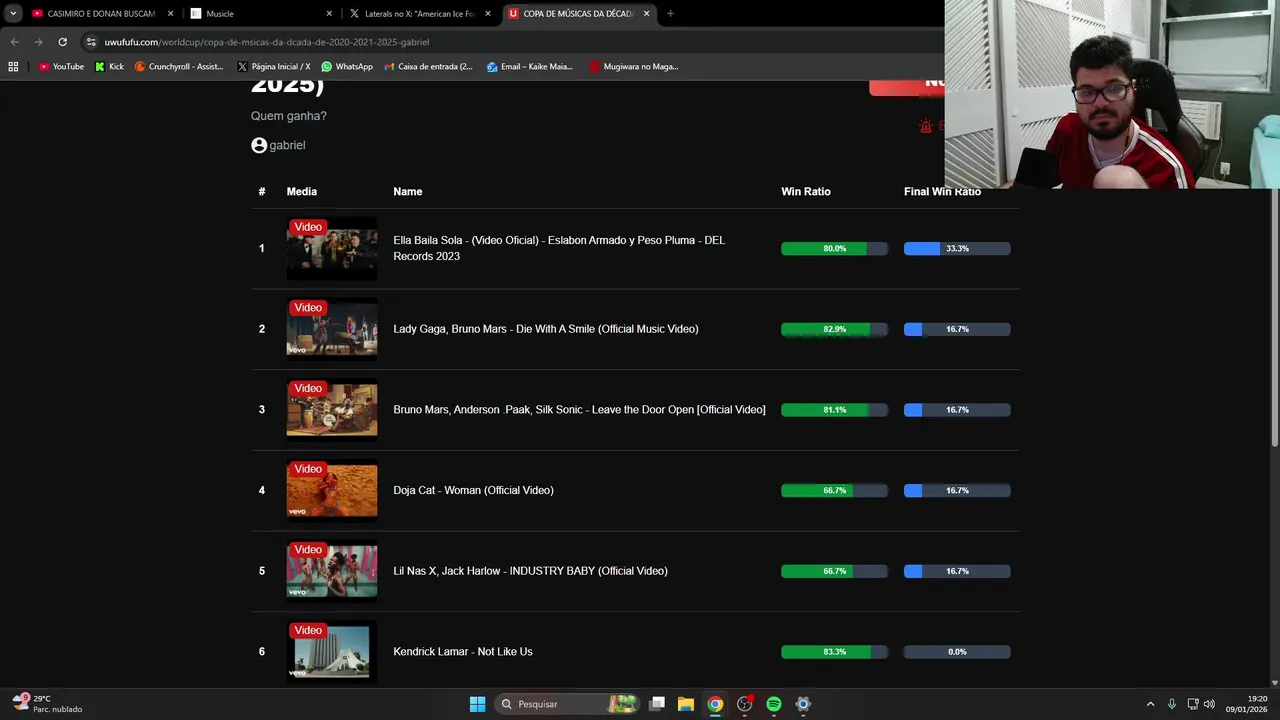
Task: Click the Silk Sonic Leave the Door Open title
Action: tap(579, 410)
